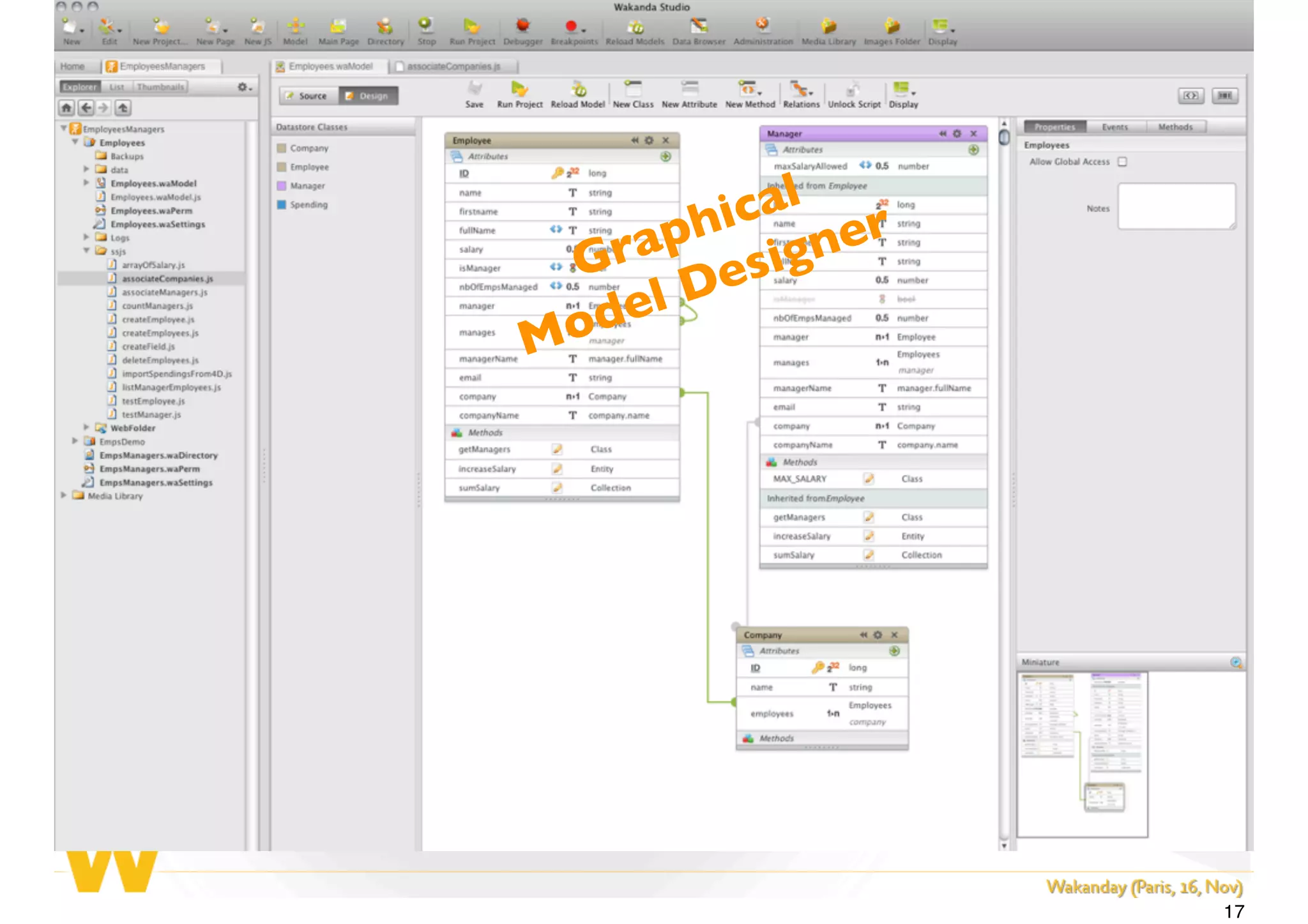Select the Manager purple class swatch
This screenshot has width=1308, height=924.
coord(282,186)
